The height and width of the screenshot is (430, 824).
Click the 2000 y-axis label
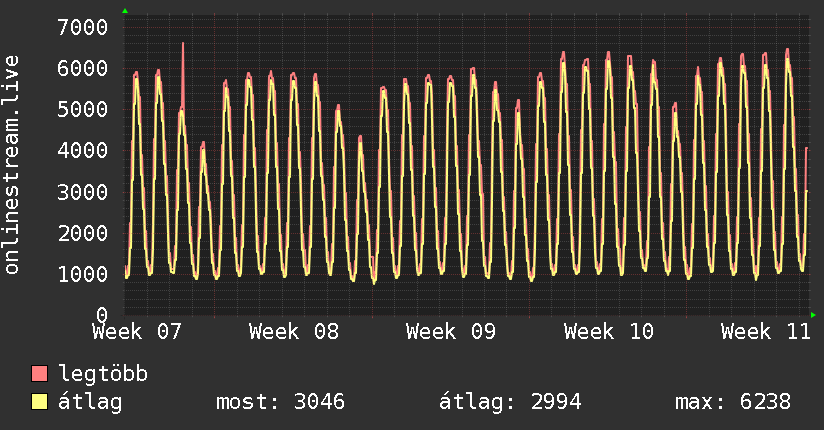point(83,233)
